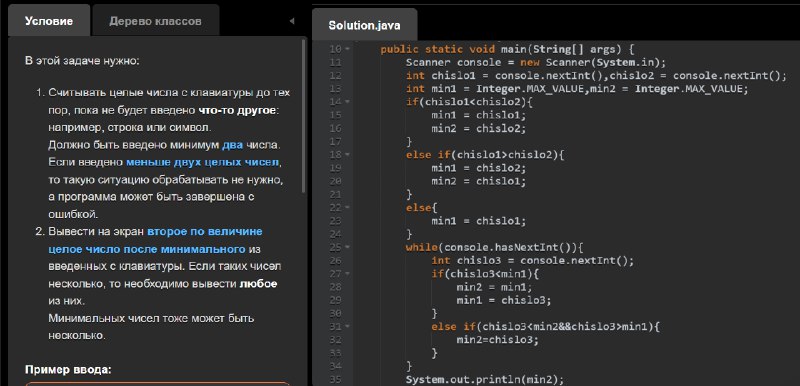The image size is (800, 386).
Task: Place cursor on Scanner console line 11
Action: [536, 63]
